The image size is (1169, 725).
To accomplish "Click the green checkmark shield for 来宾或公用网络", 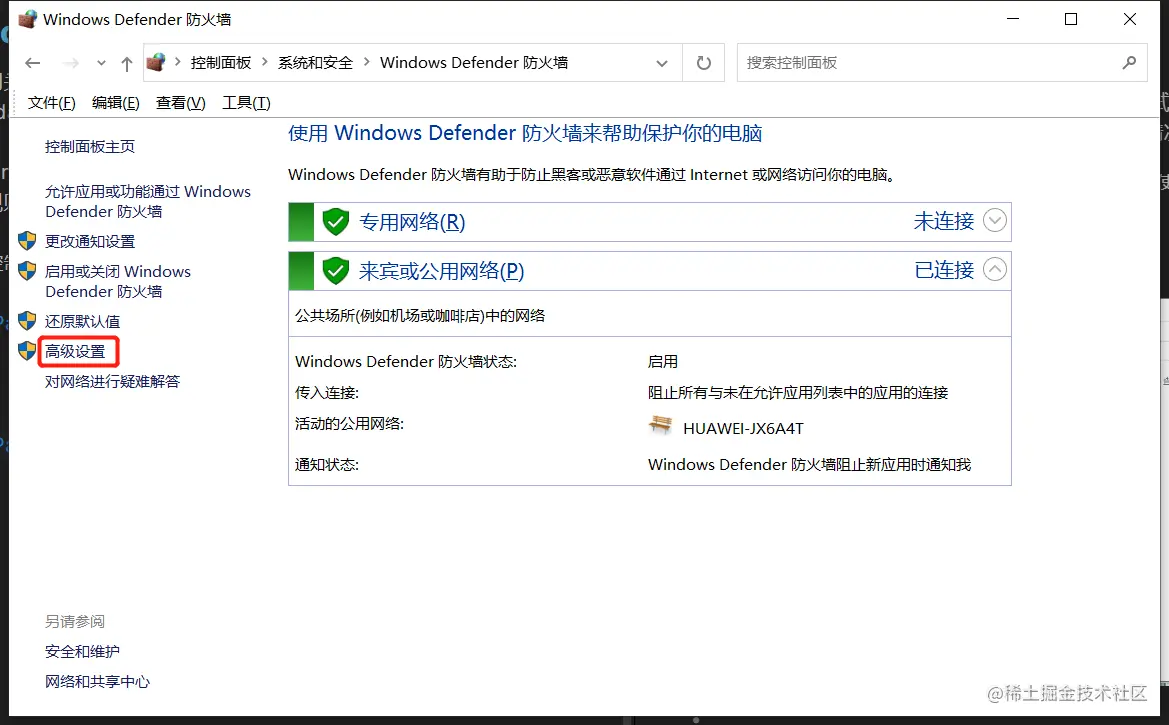I will (x=336, y=270).
